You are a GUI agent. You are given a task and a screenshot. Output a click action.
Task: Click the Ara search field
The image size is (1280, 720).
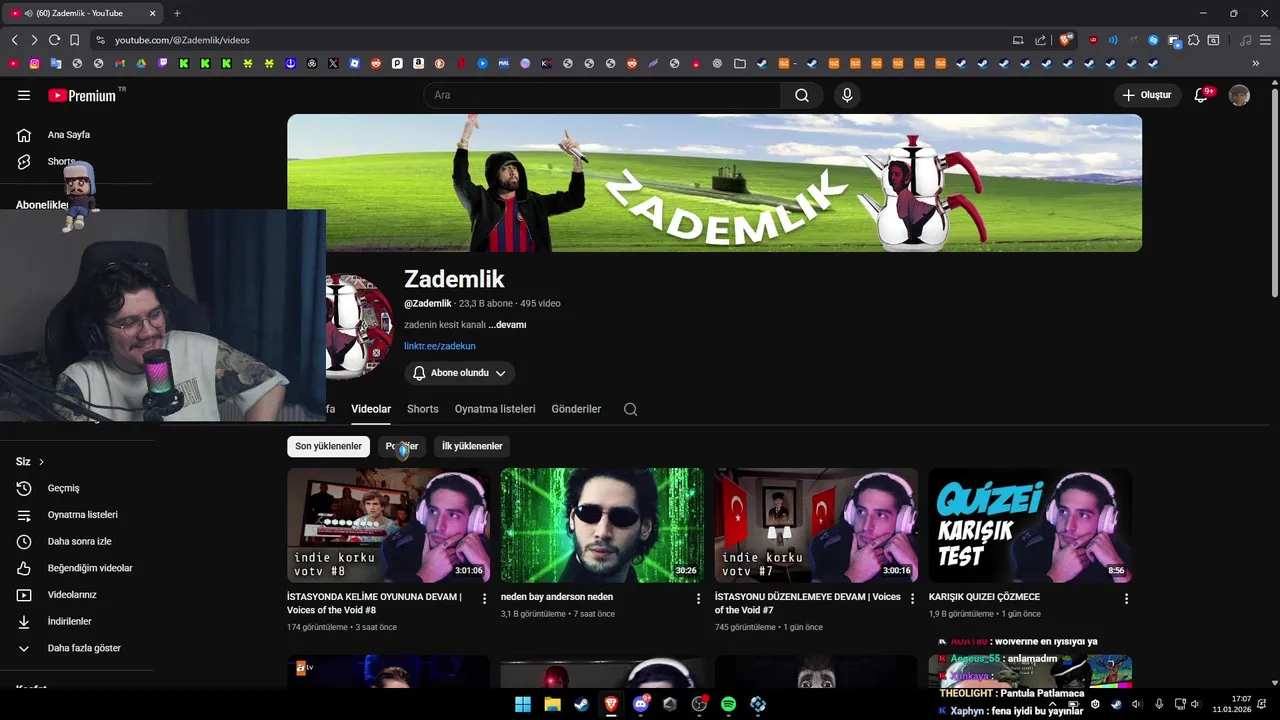coord(602,95)
